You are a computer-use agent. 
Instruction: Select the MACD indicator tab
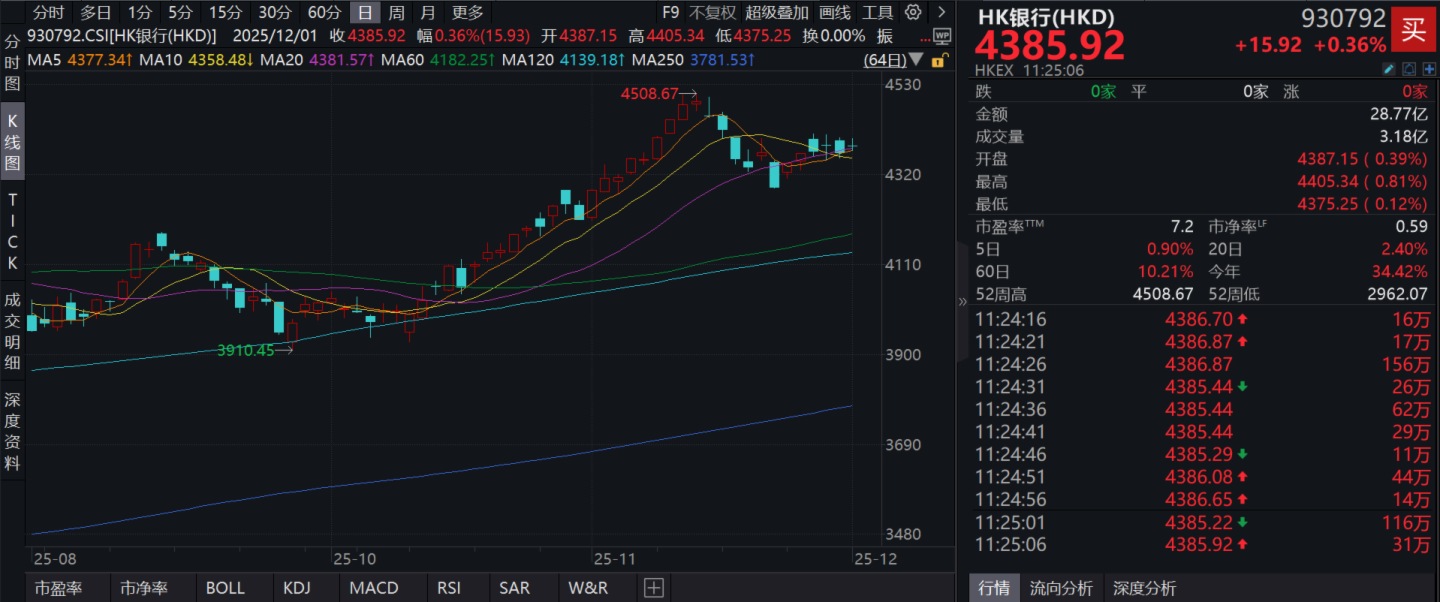pyautogui.click(x=374, y=588)
